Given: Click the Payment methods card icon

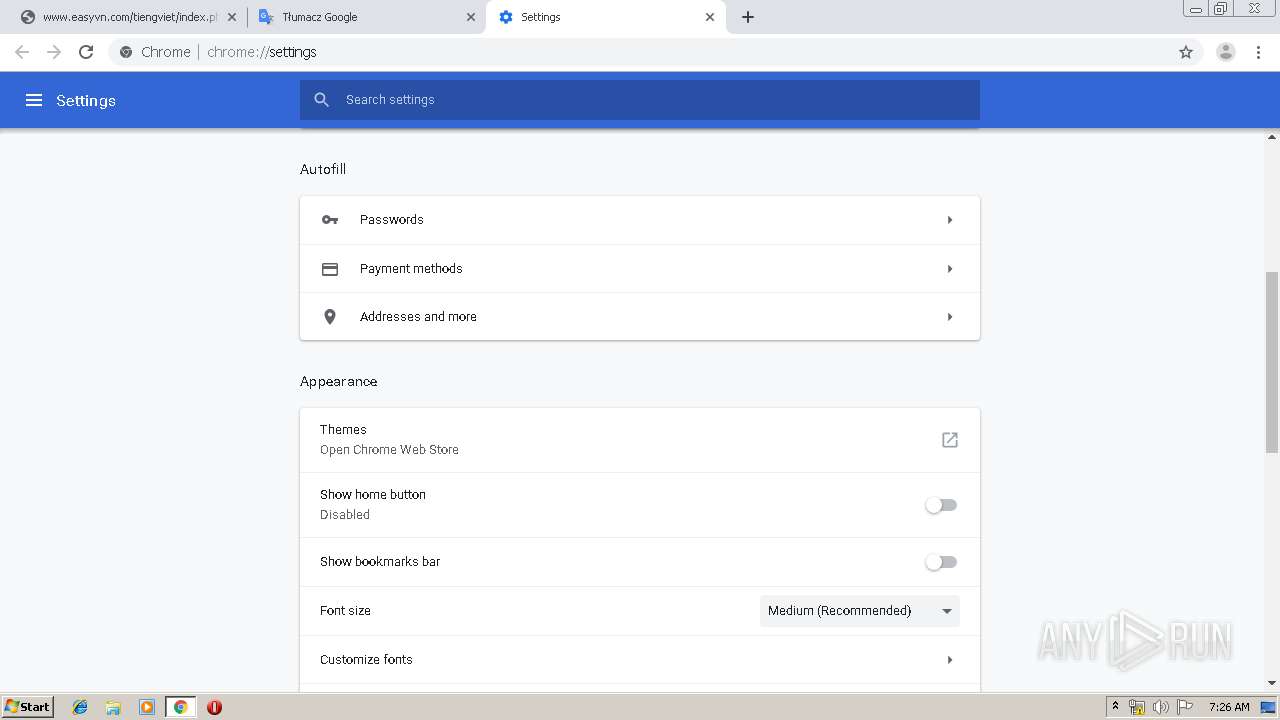Looking at the screenshot, I should click(x=330, y=269).
